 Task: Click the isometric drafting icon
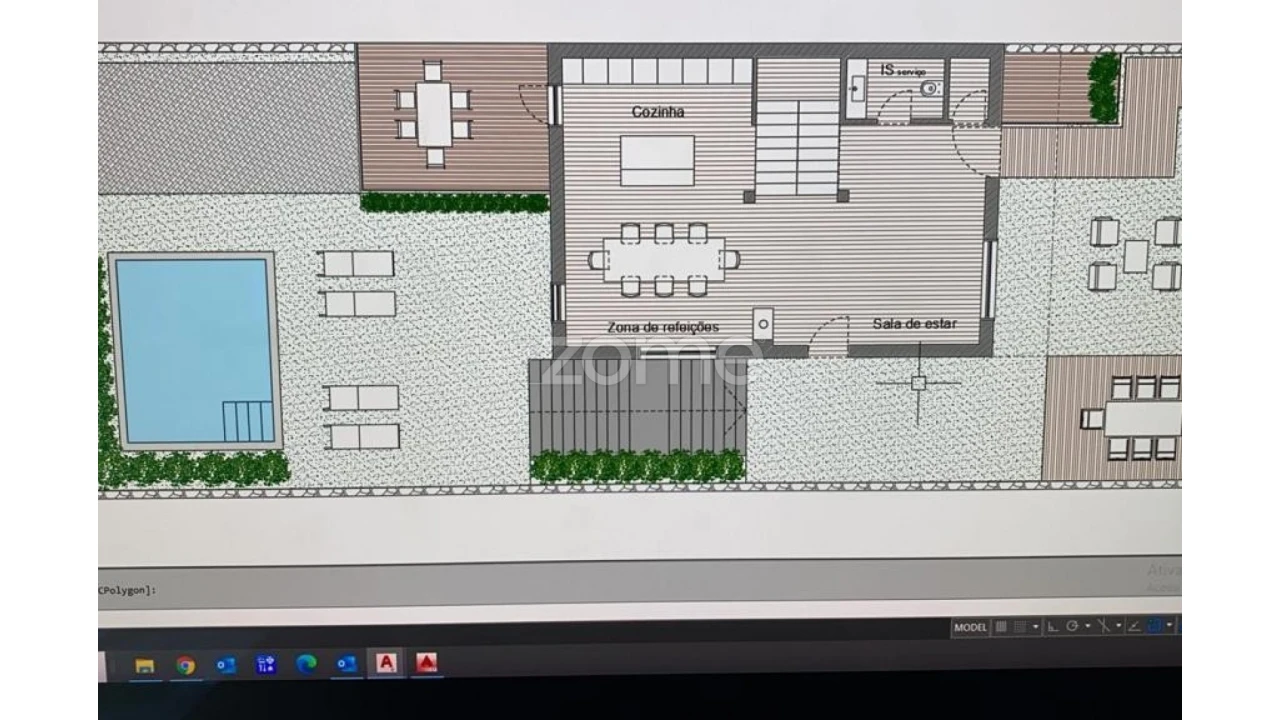tap(1103, 627)
